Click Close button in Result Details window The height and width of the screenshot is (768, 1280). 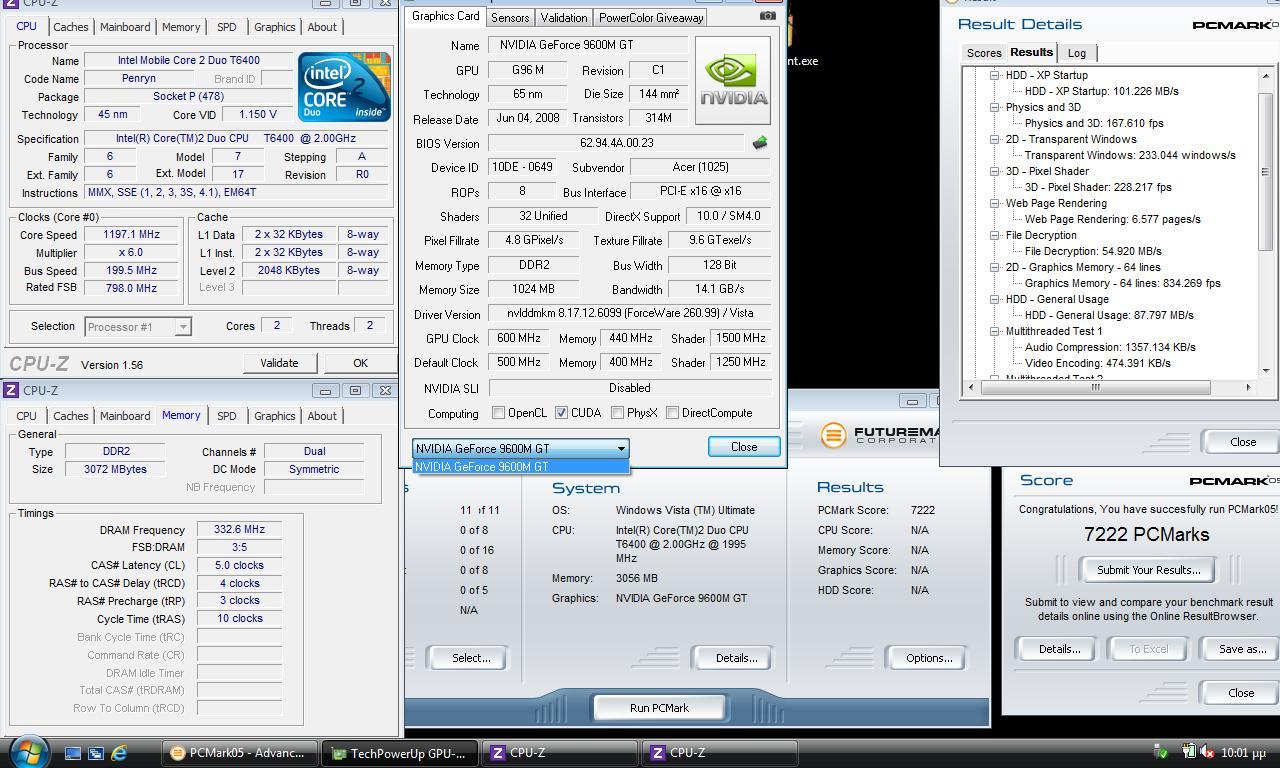(x=1243, y=442)
